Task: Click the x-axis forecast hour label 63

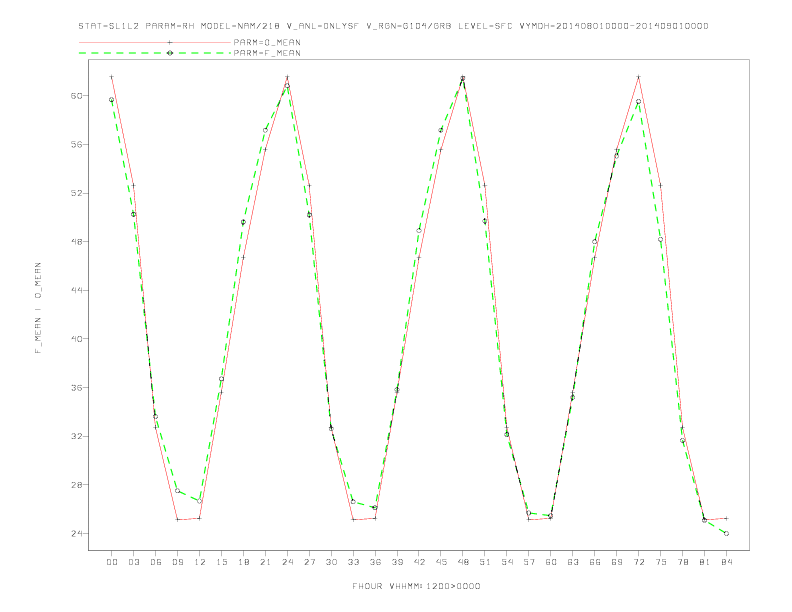Action: point(573,562)
